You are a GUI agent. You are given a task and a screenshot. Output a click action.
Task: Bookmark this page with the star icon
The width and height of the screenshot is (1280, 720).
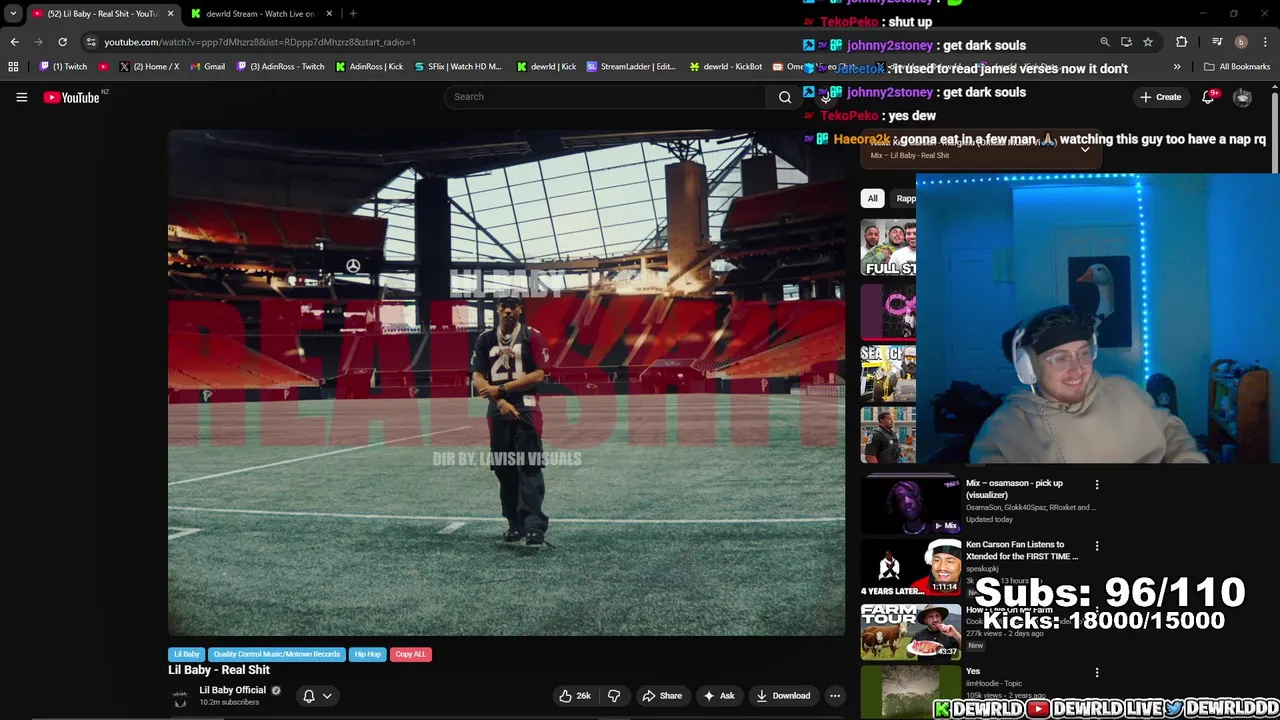(x=1148, y=42)
